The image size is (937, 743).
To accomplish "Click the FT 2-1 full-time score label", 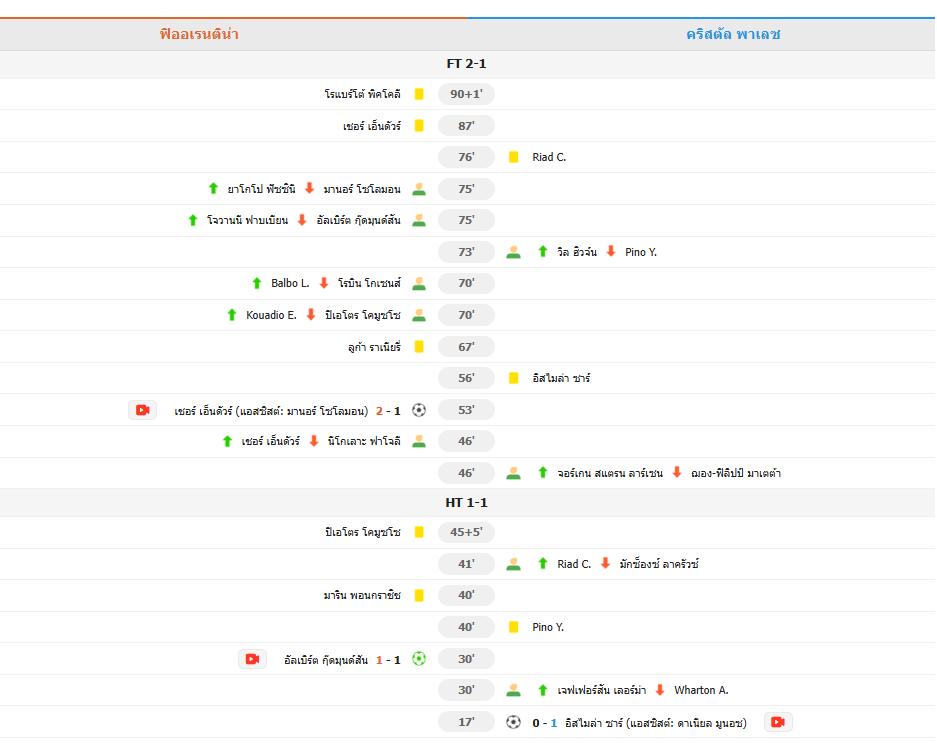I will (x=468, y=62).
